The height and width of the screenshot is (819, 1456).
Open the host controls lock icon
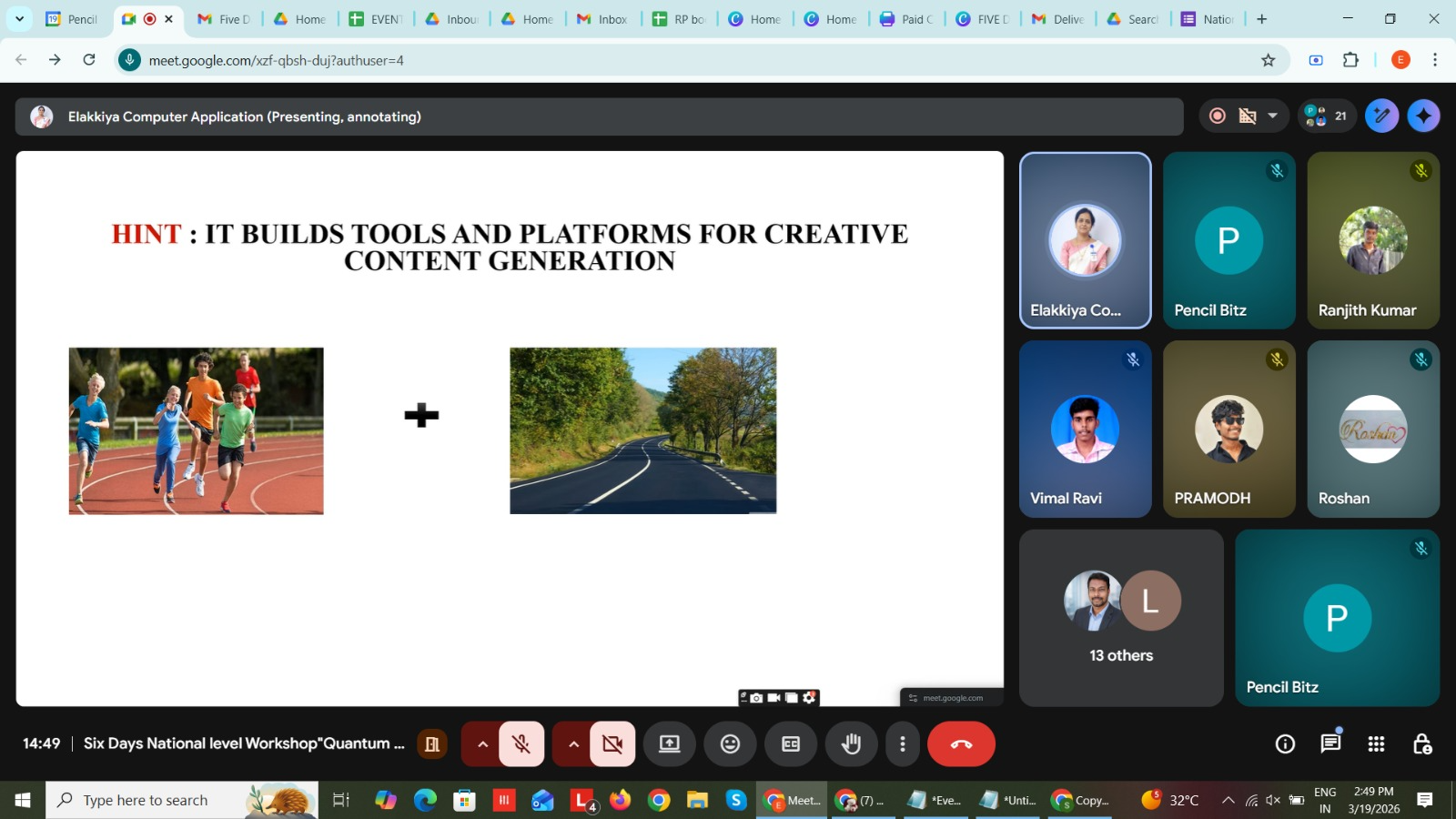(x=1422, y=744)
